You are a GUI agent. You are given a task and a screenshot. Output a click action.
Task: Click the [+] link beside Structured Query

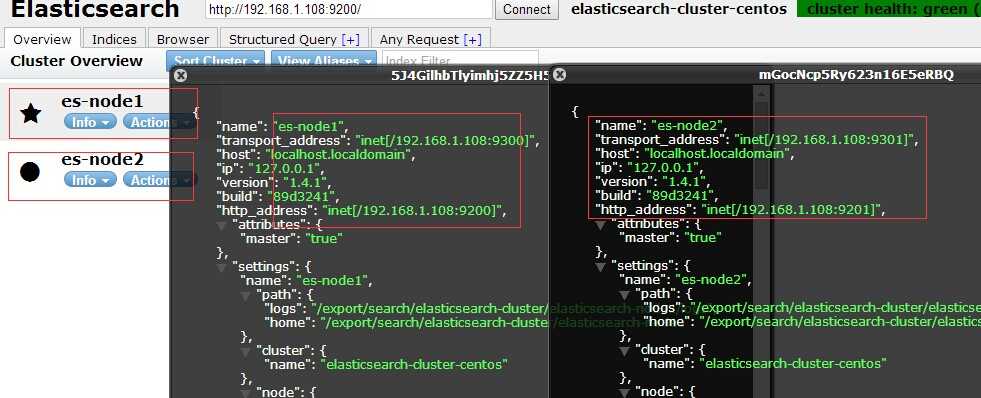point(350,39)
